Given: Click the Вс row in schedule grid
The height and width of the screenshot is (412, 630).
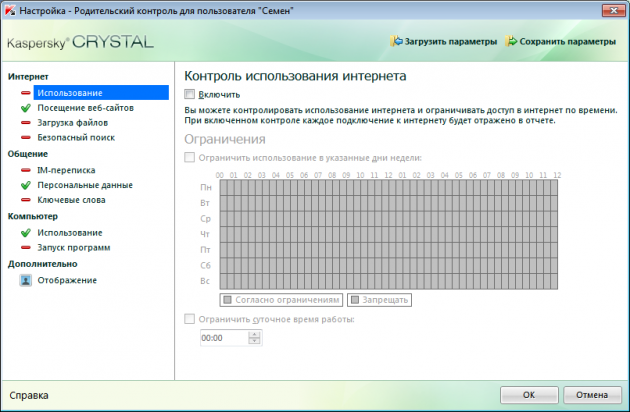Looking at the screenshot, I should (389, 281).
